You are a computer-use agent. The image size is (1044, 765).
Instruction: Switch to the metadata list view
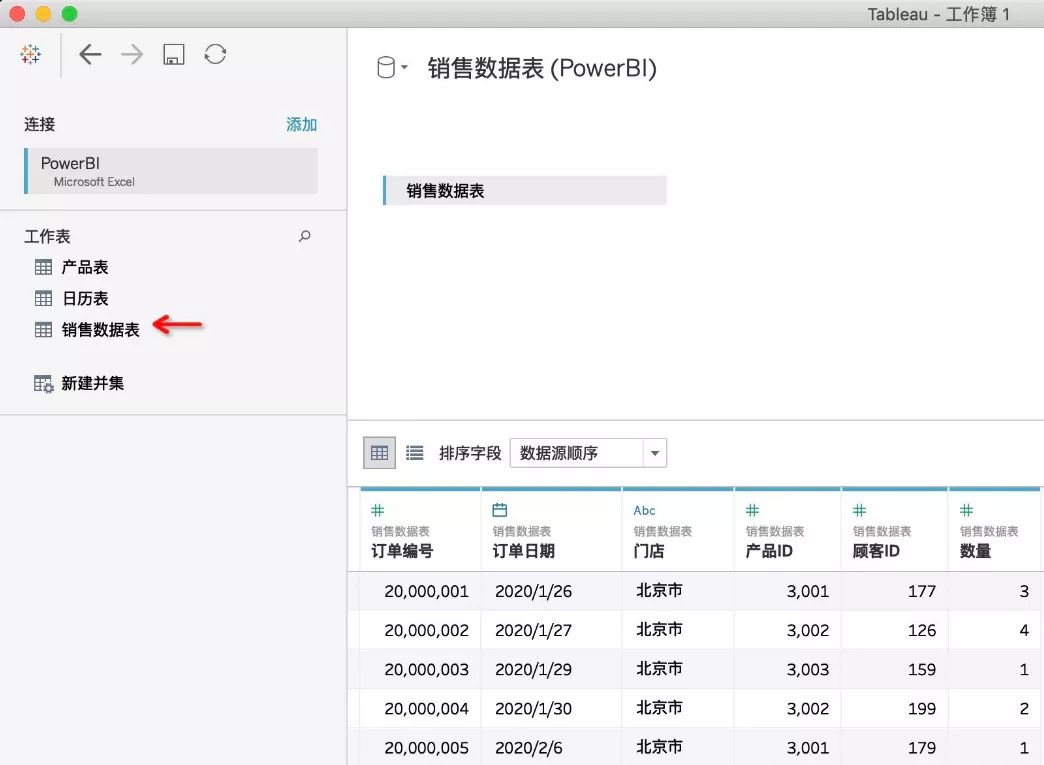coord(415,453)
